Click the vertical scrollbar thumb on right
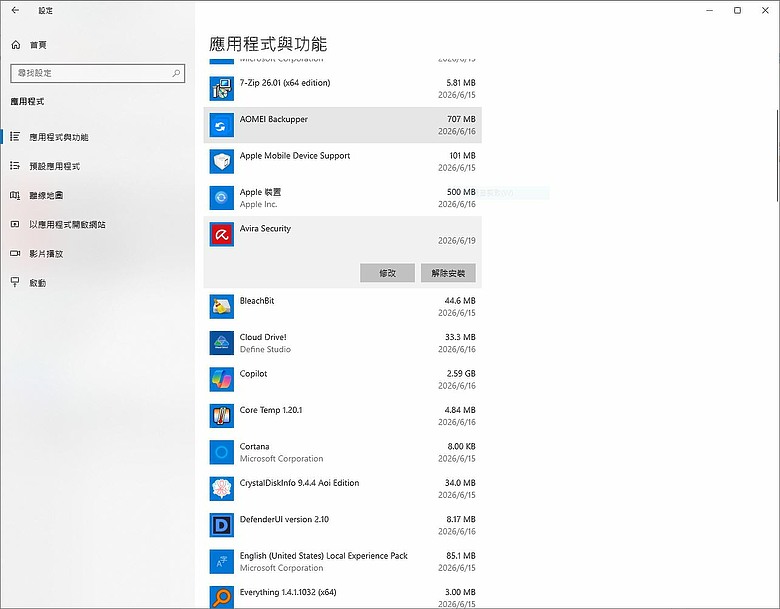The image size is (780, 609). point(777,155)
